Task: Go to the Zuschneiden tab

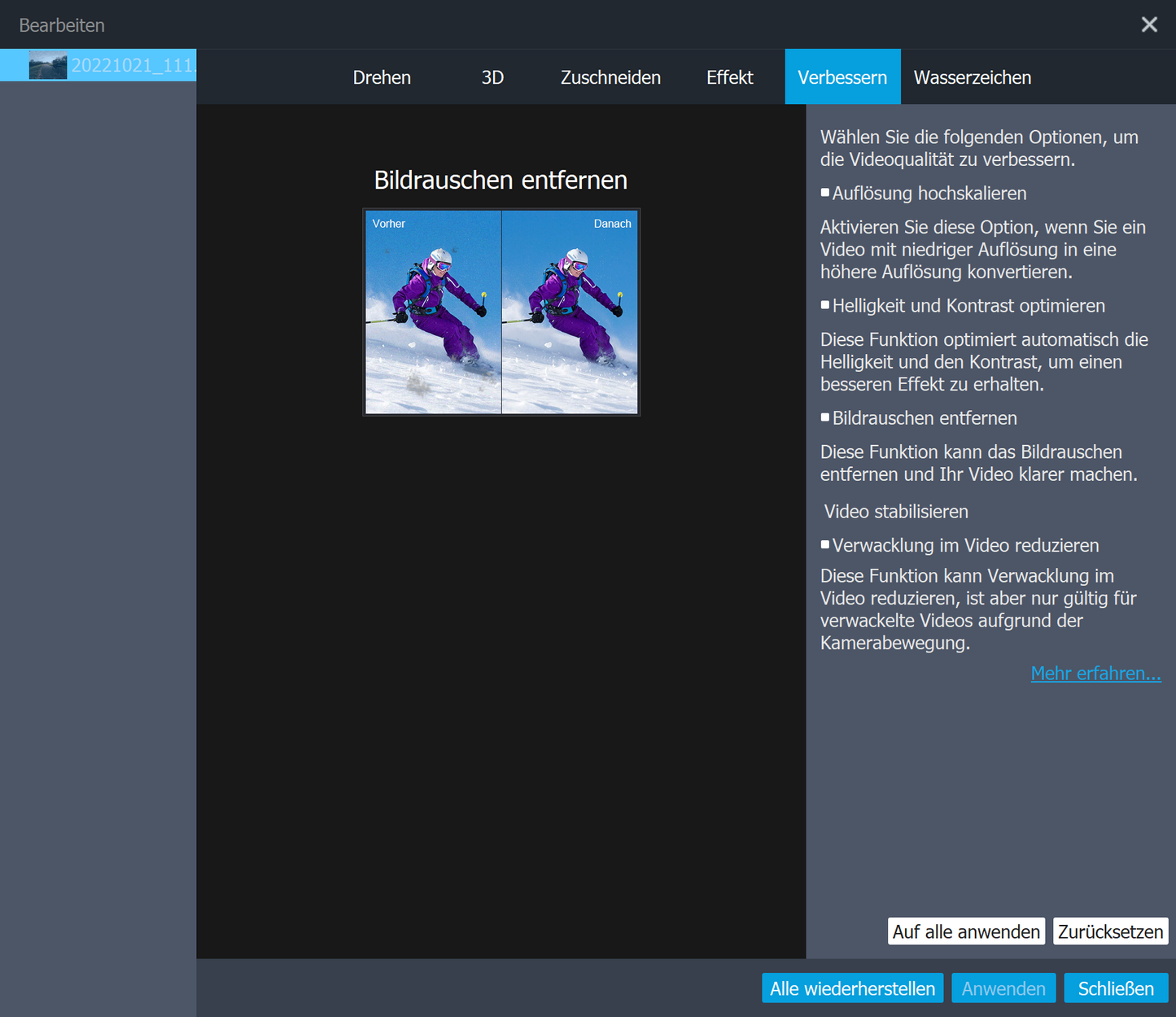Action: (610, 77)
